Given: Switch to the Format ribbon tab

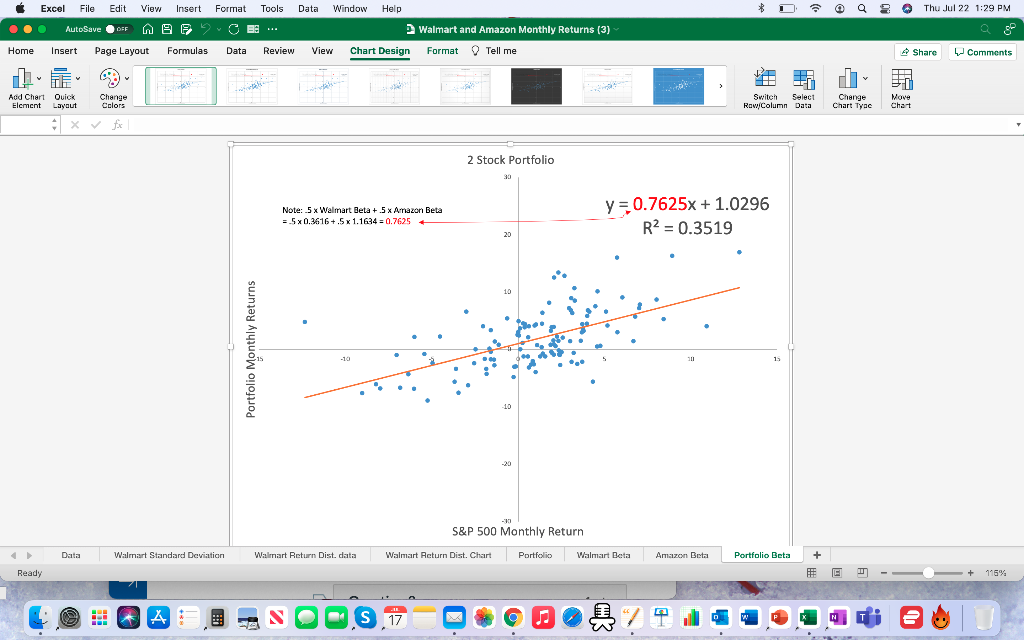Looking at the screenshot, I should (x=442, y=50).
